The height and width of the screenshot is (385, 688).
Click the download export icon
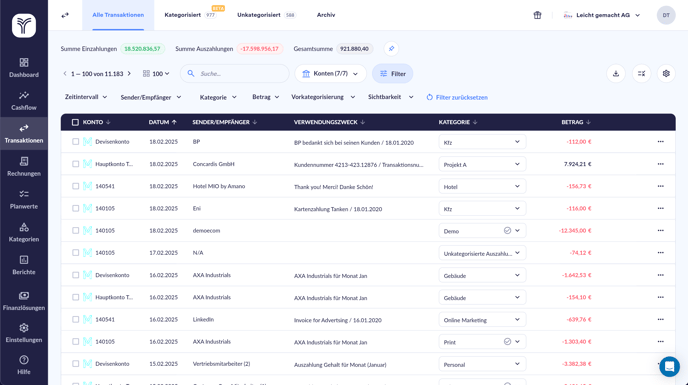[x=616, y=74]
